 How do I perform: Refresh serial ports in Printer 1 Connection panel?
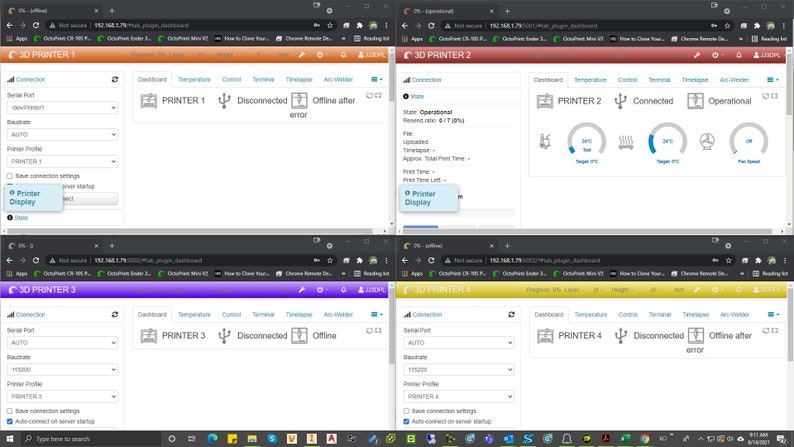click(115, 79)
